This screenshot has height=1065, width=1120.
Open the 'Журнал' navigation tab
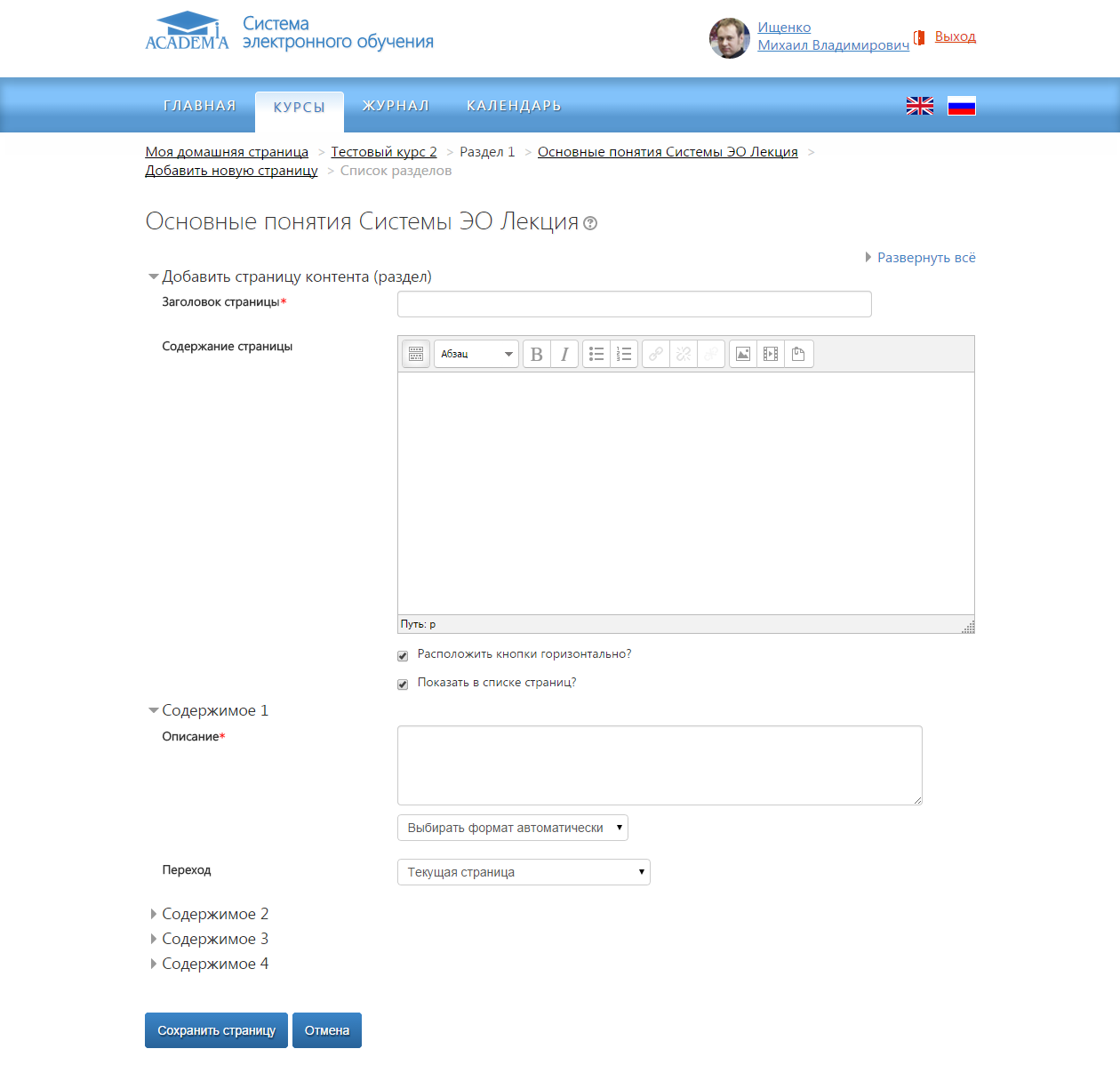pyautogui.click(x=396, y=106)
